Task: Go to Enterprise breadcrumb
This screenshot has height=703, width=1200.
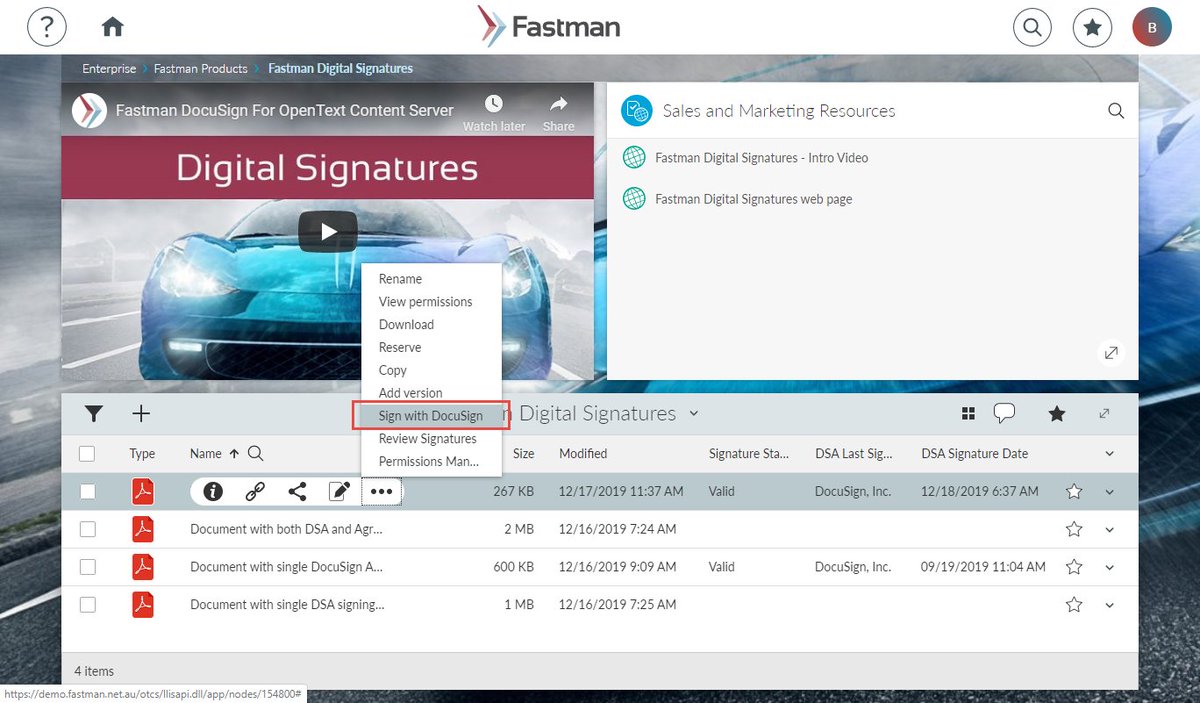Action: click(109, 69)
